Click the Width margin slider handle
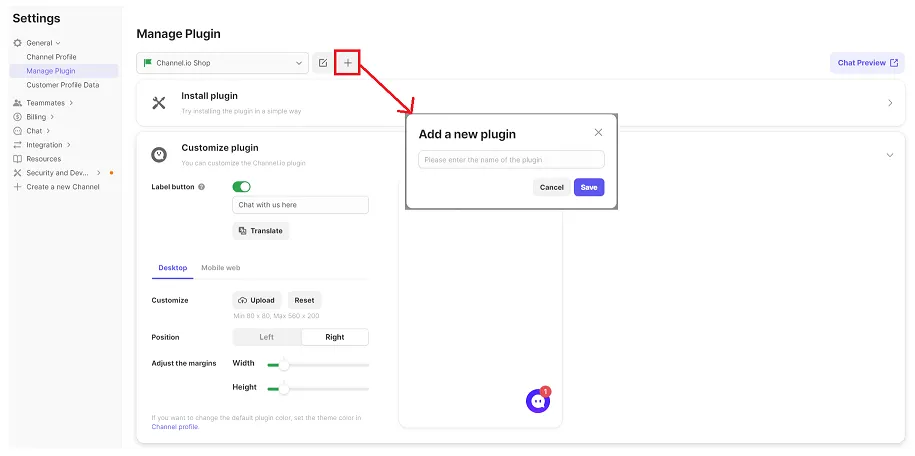The width and height of the screenshot is (915, 456). click(284, 364)
